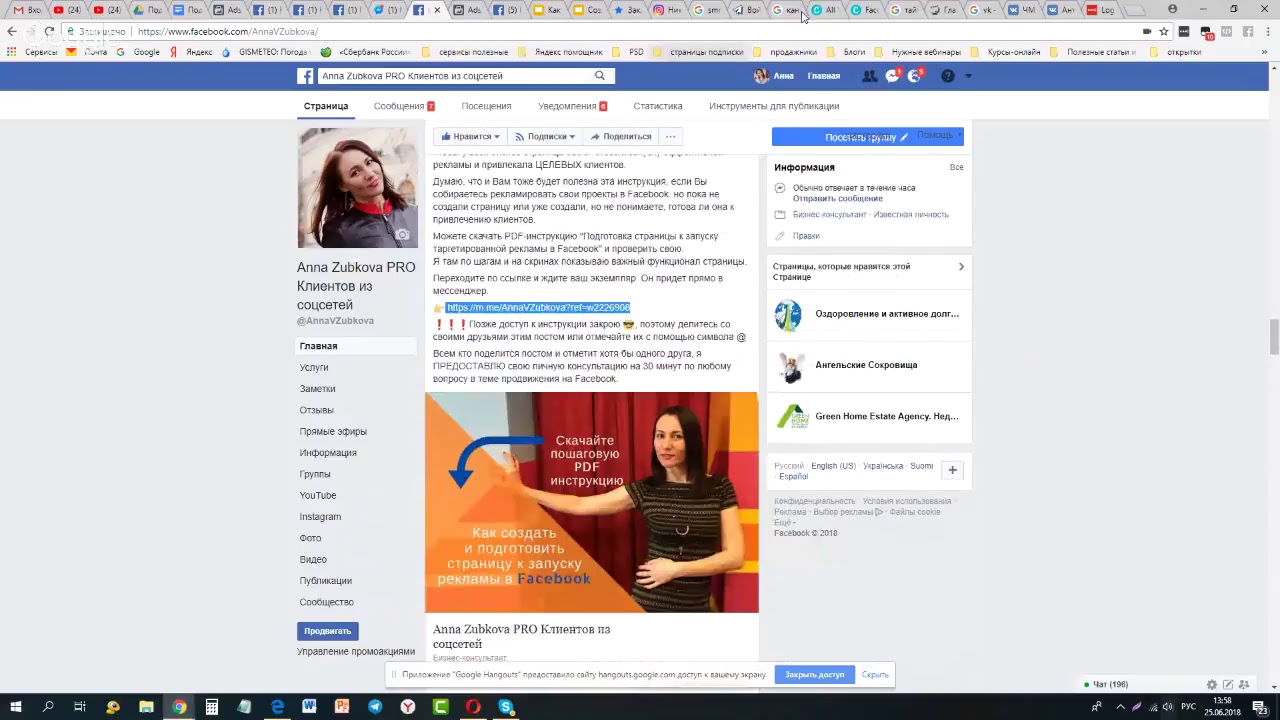Open Сообщество in page sidebar

[x=327, y=602]
